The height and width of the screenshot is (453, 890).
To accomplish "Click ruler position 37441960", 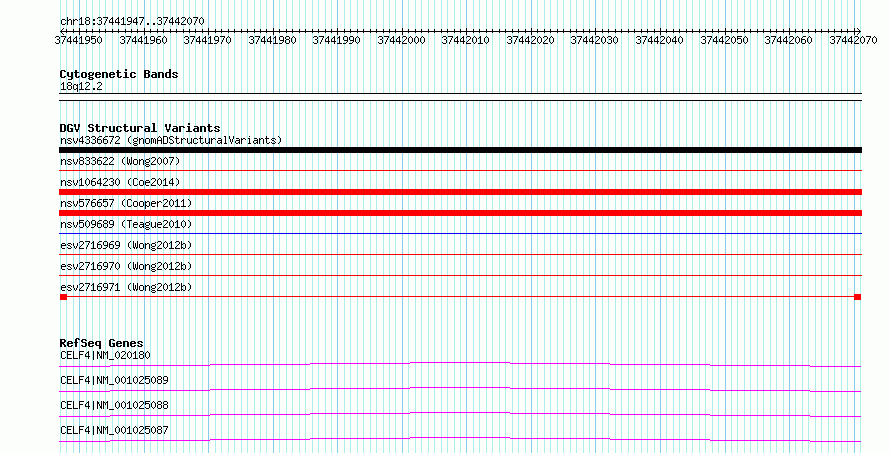I will tap(143, 40).
